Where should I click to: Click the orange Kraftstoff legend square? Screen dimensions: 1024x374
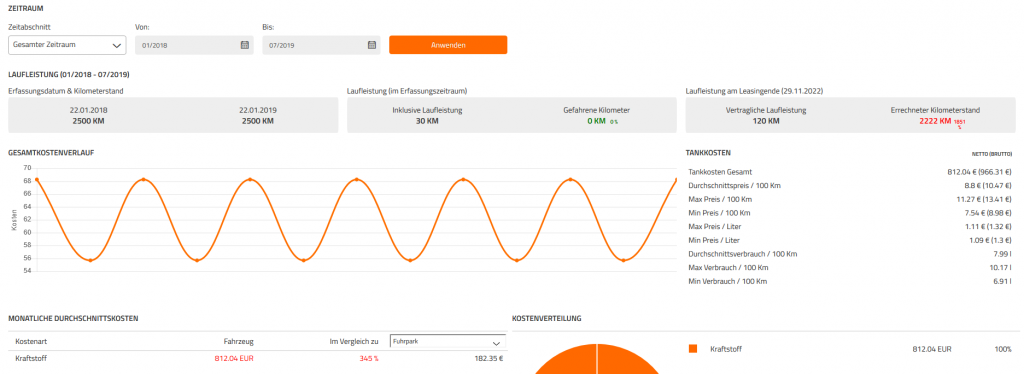tap(693, 349)
